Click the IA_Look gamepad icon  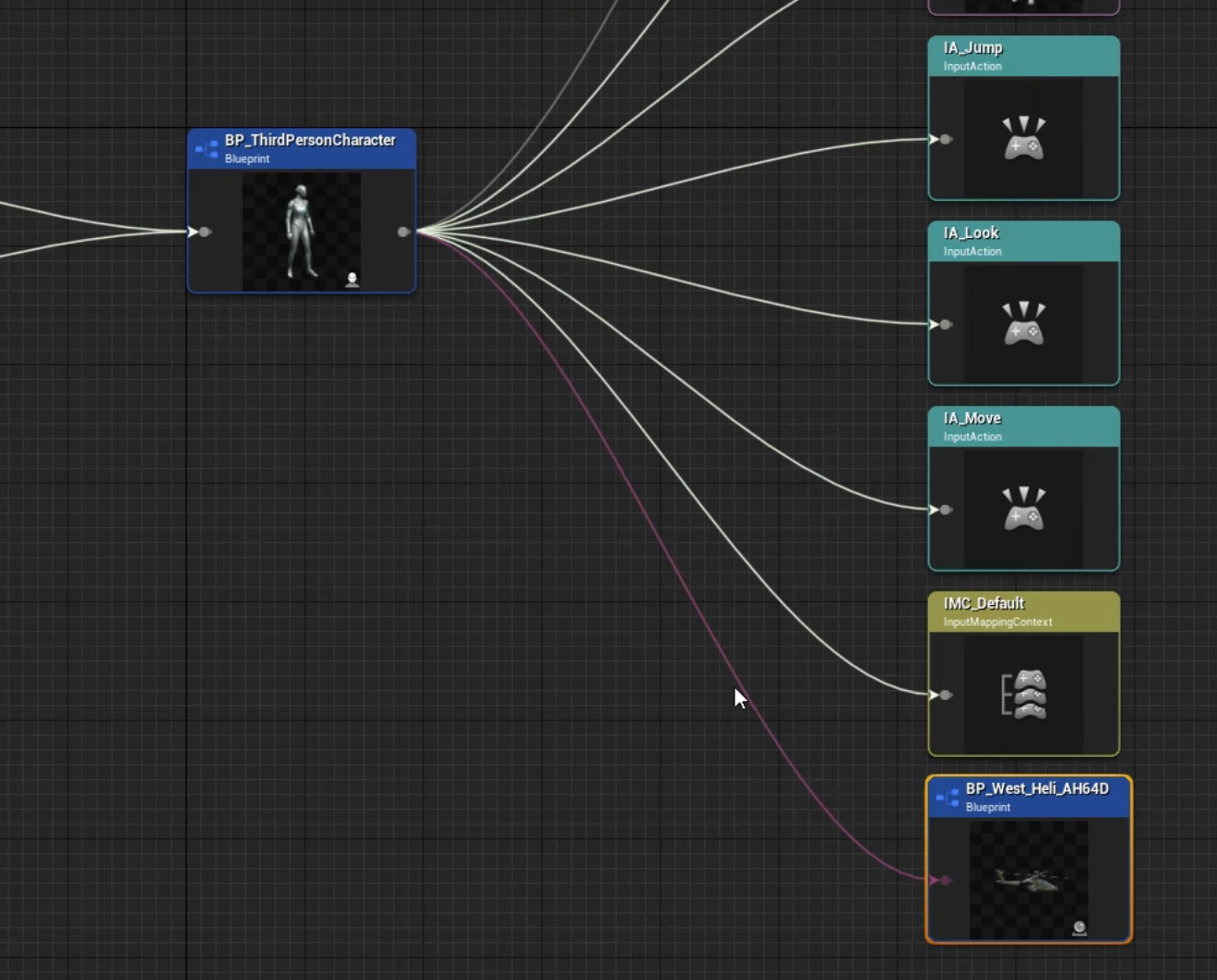pos(1023,324)
